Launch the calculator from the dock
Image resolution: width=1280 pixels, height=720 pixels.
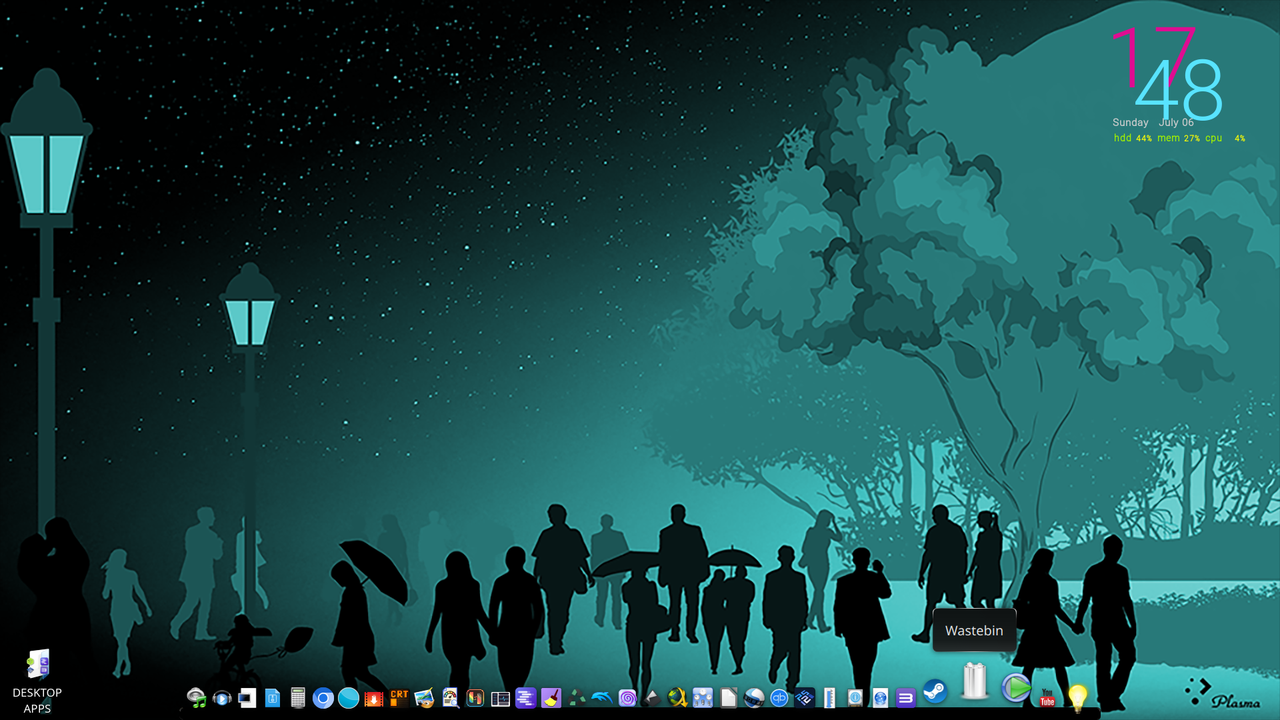(x=298, y=698)
